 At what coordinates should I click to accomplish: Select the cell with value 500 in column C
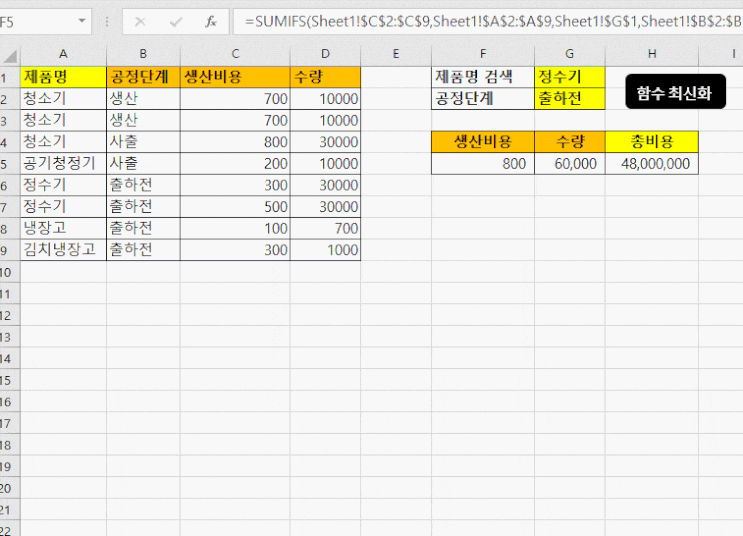[x=235, y=207]
